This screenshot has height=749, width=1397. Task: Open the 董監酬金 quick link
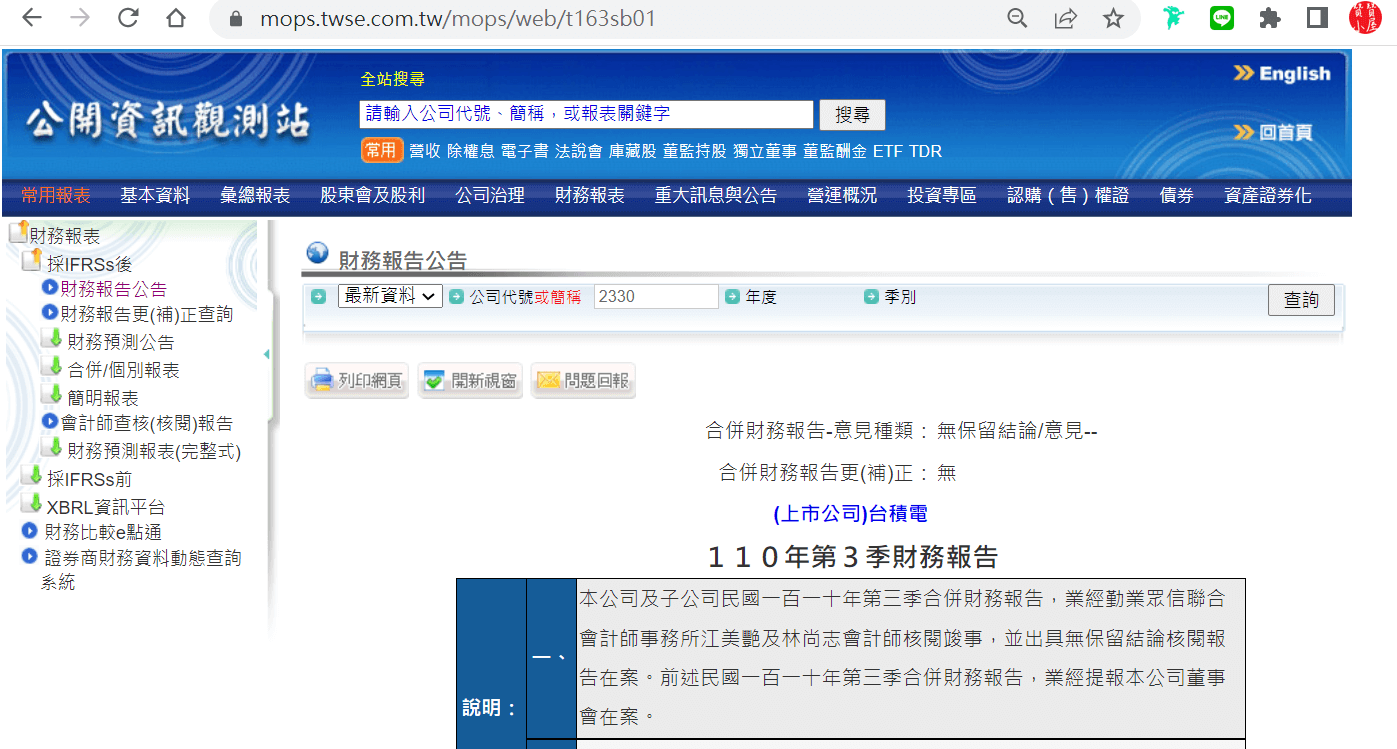(x=835, y=152)
